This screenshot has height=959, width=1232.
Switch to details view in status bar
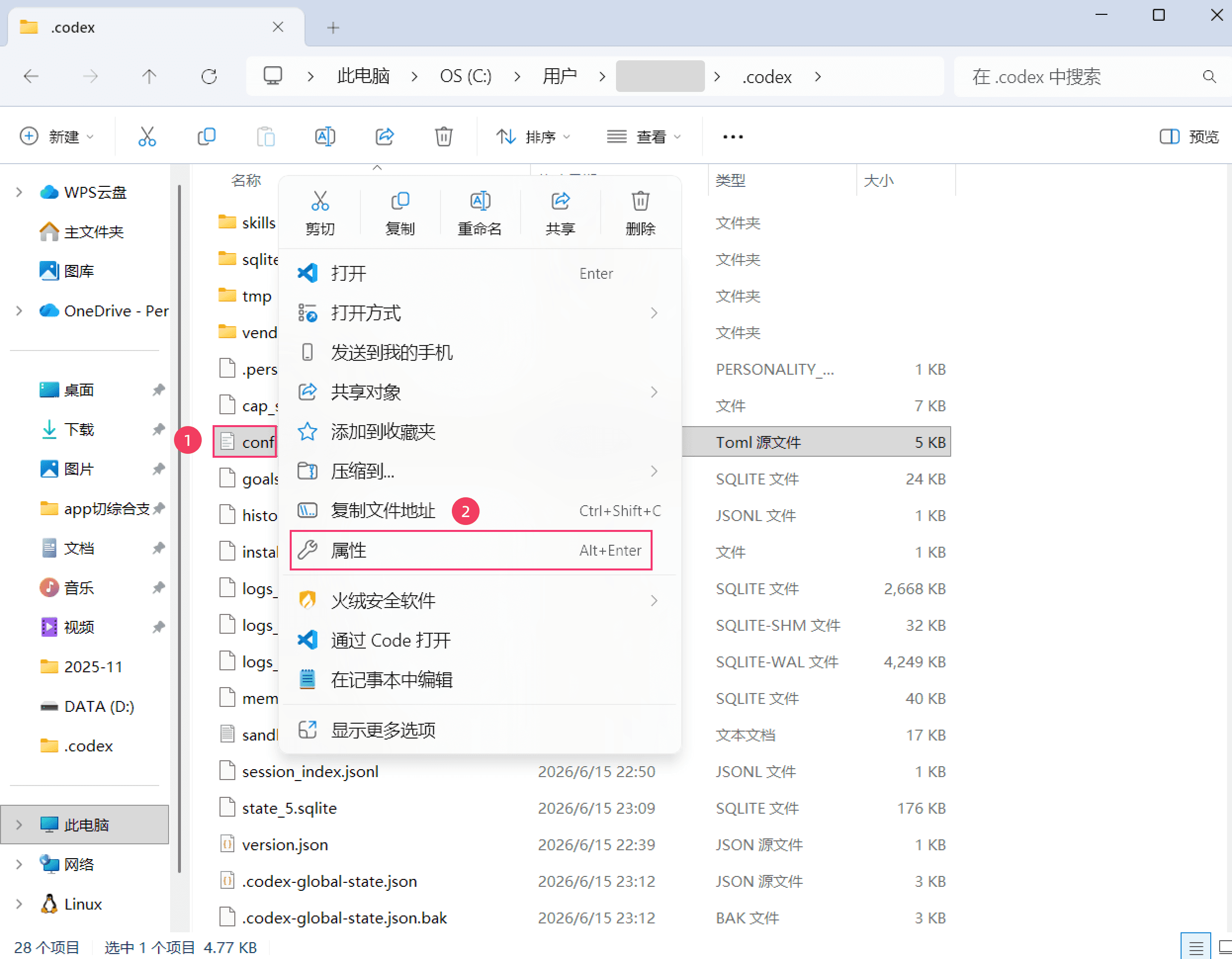1196,947
